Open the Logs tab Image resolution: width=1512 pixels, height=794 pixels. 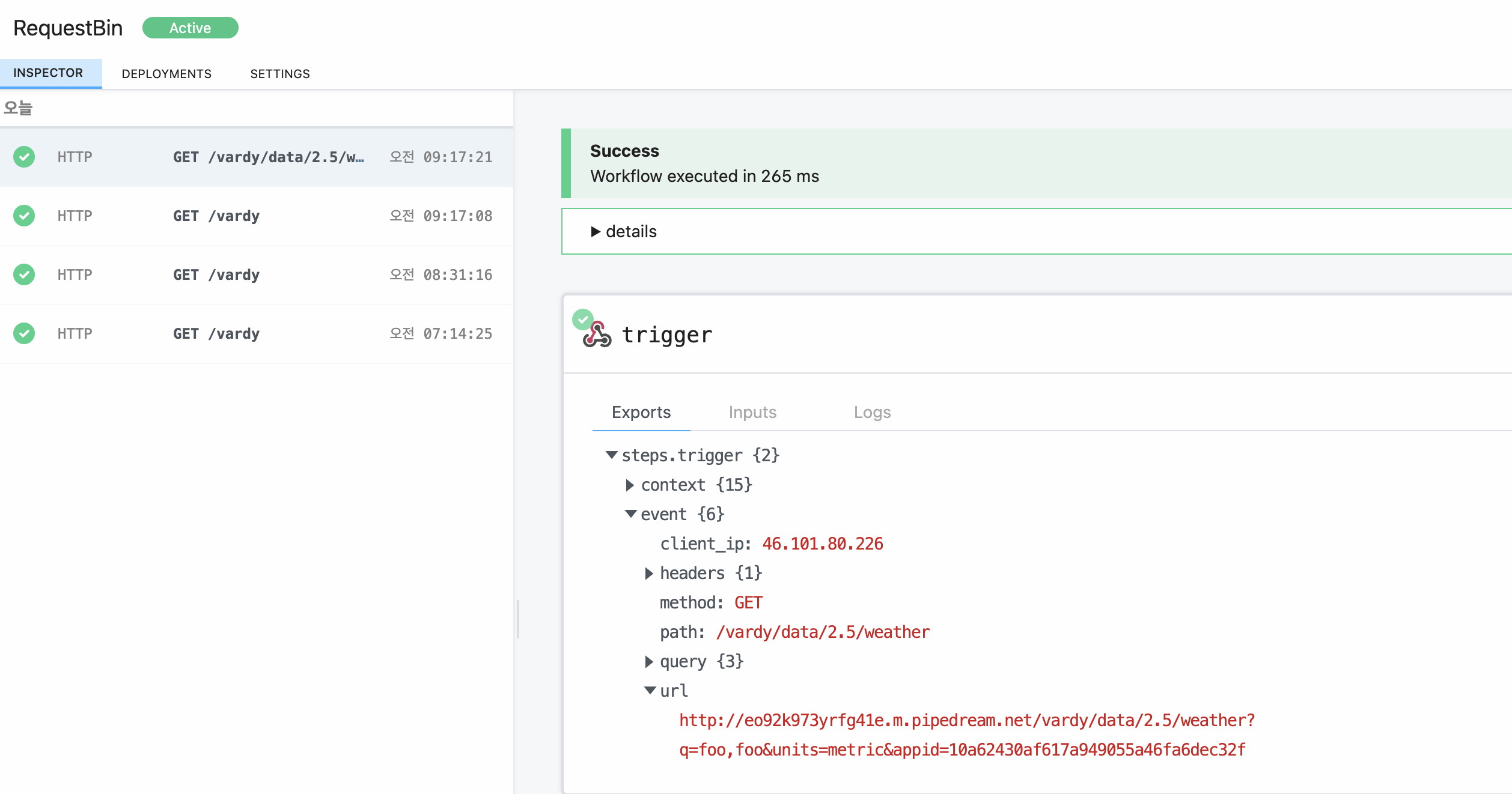click(x=872, y=413)
